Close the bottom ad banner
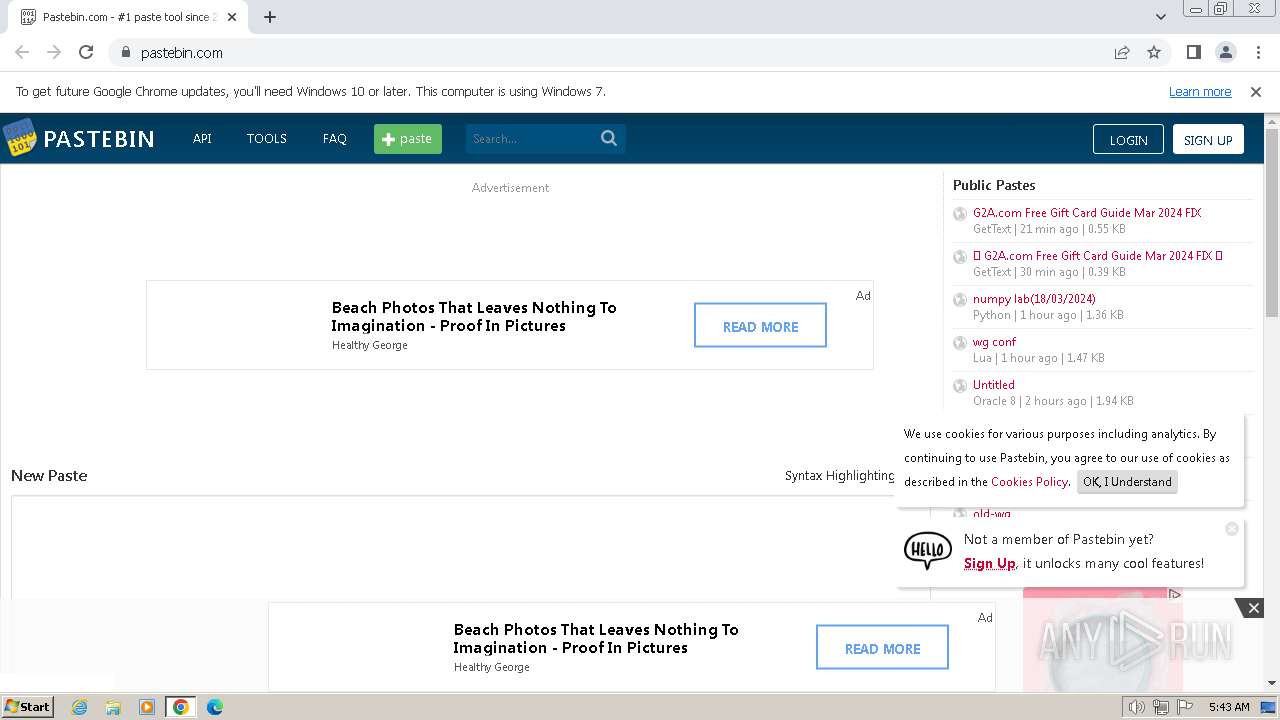 (1253, 608)
